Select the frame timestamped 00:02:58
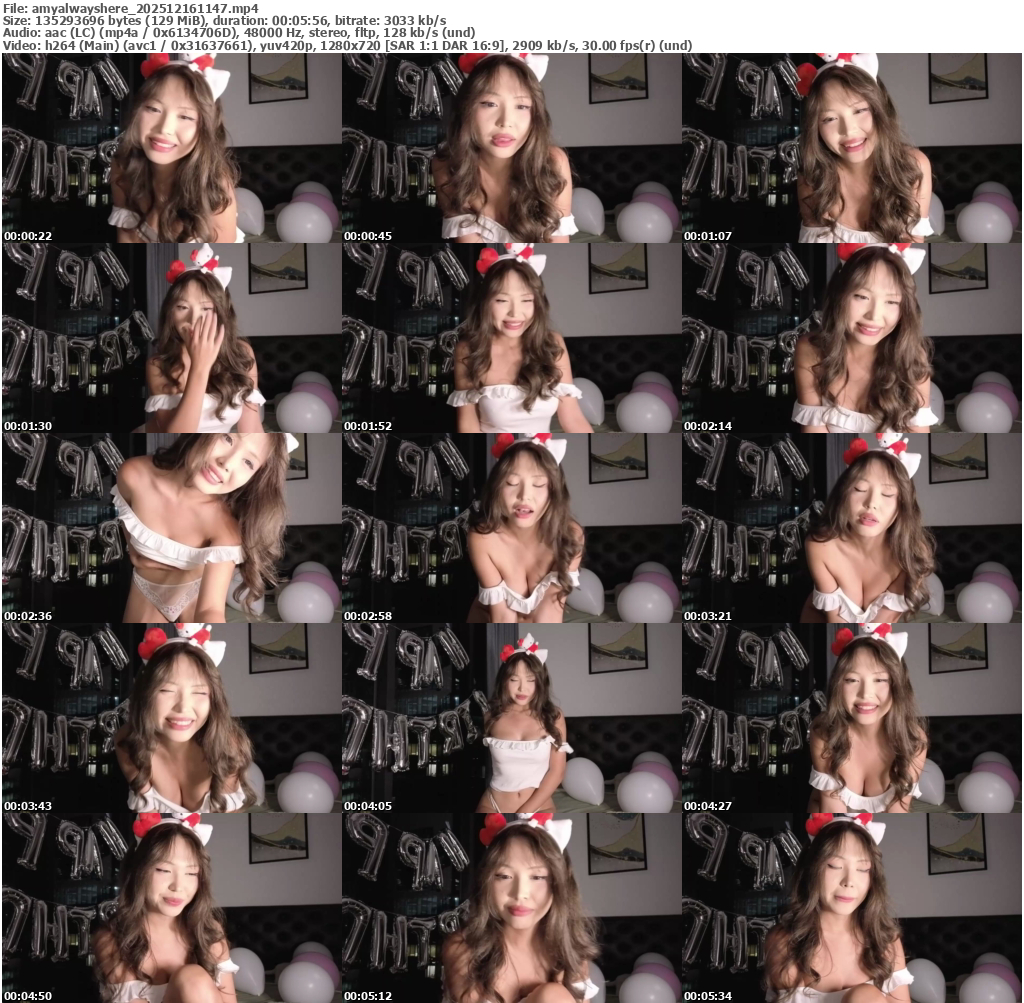Viewport: 1024px width, 1003px height. (511, 528)
